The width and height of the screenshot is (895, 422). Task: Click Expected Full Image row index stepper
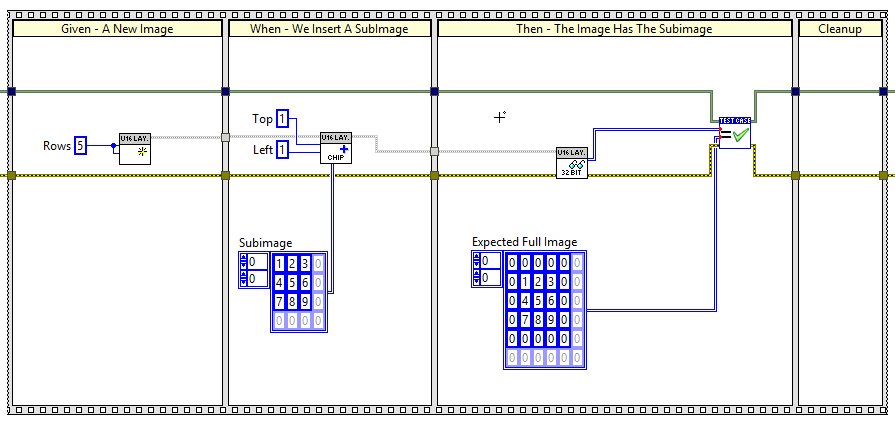(476, 261)
